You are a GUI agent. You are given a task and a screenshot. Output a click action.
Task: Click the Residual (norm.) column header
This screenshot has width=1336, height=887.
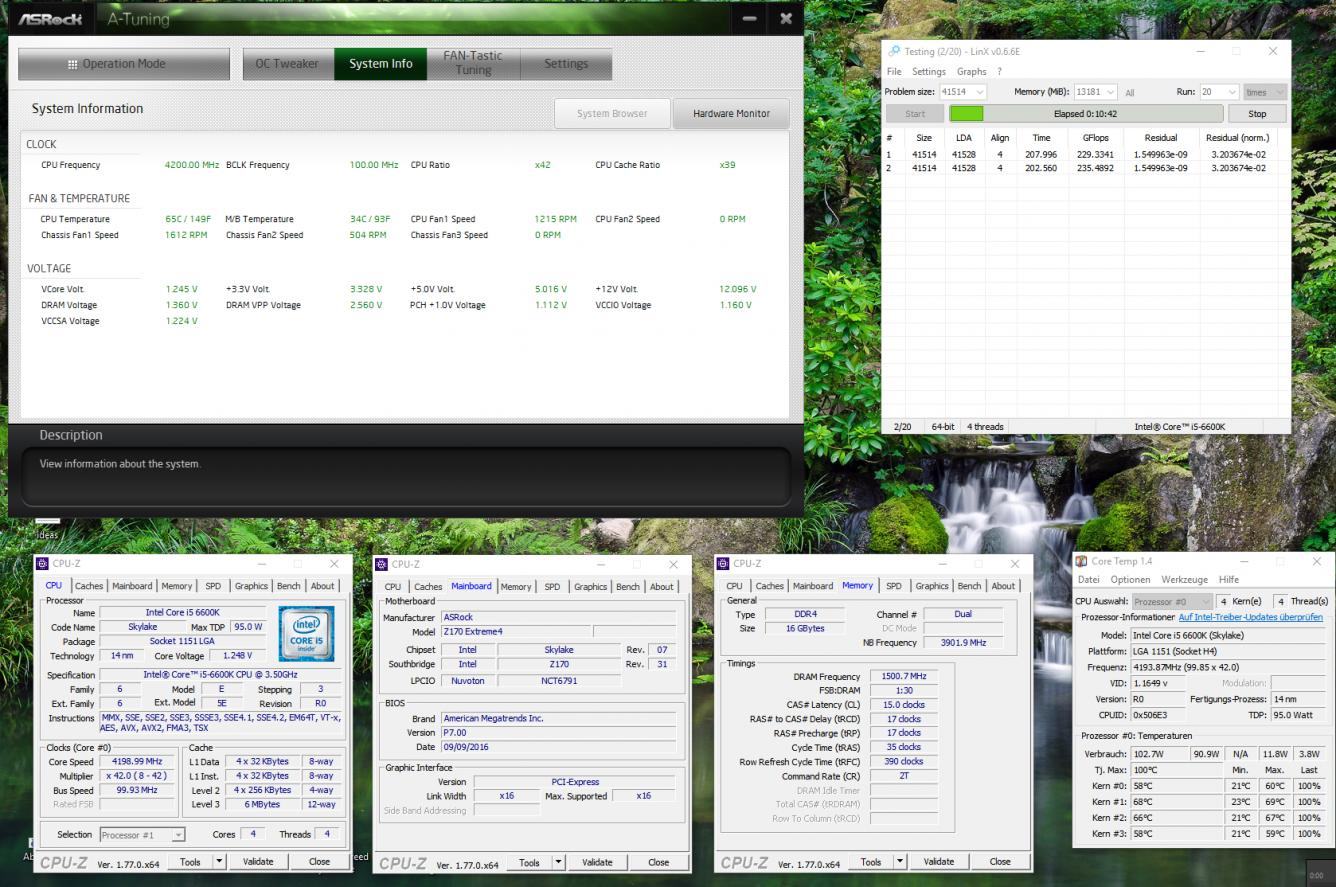[1236, 138]
